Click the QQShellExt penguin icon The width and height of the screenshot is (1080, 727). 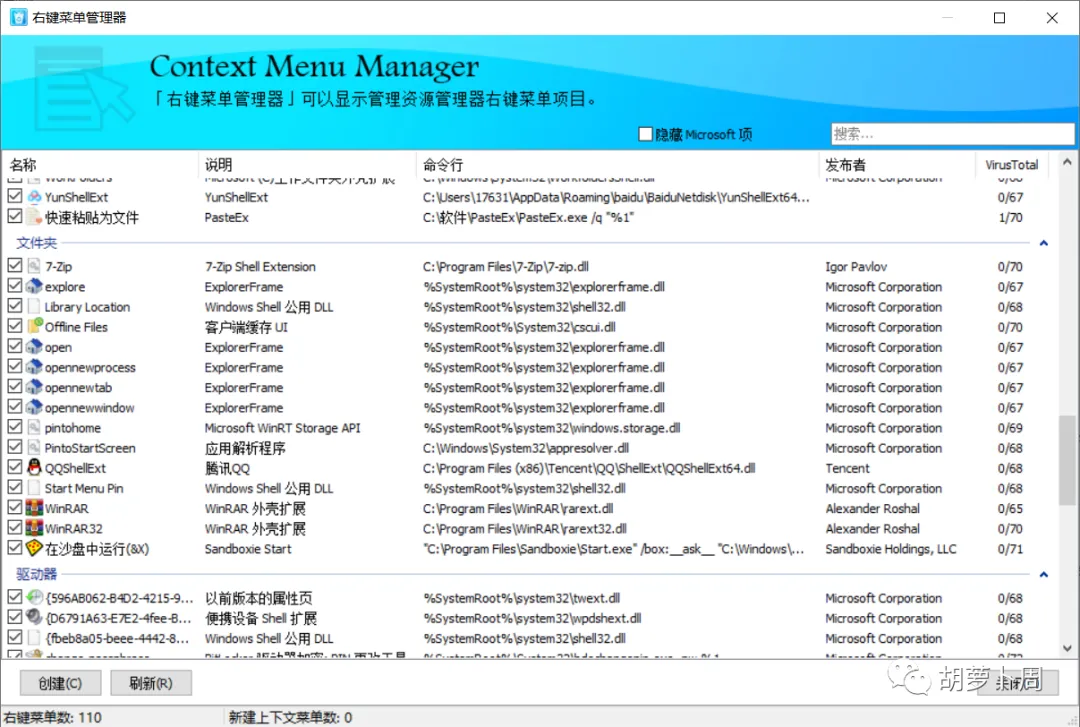pos(34,467)
